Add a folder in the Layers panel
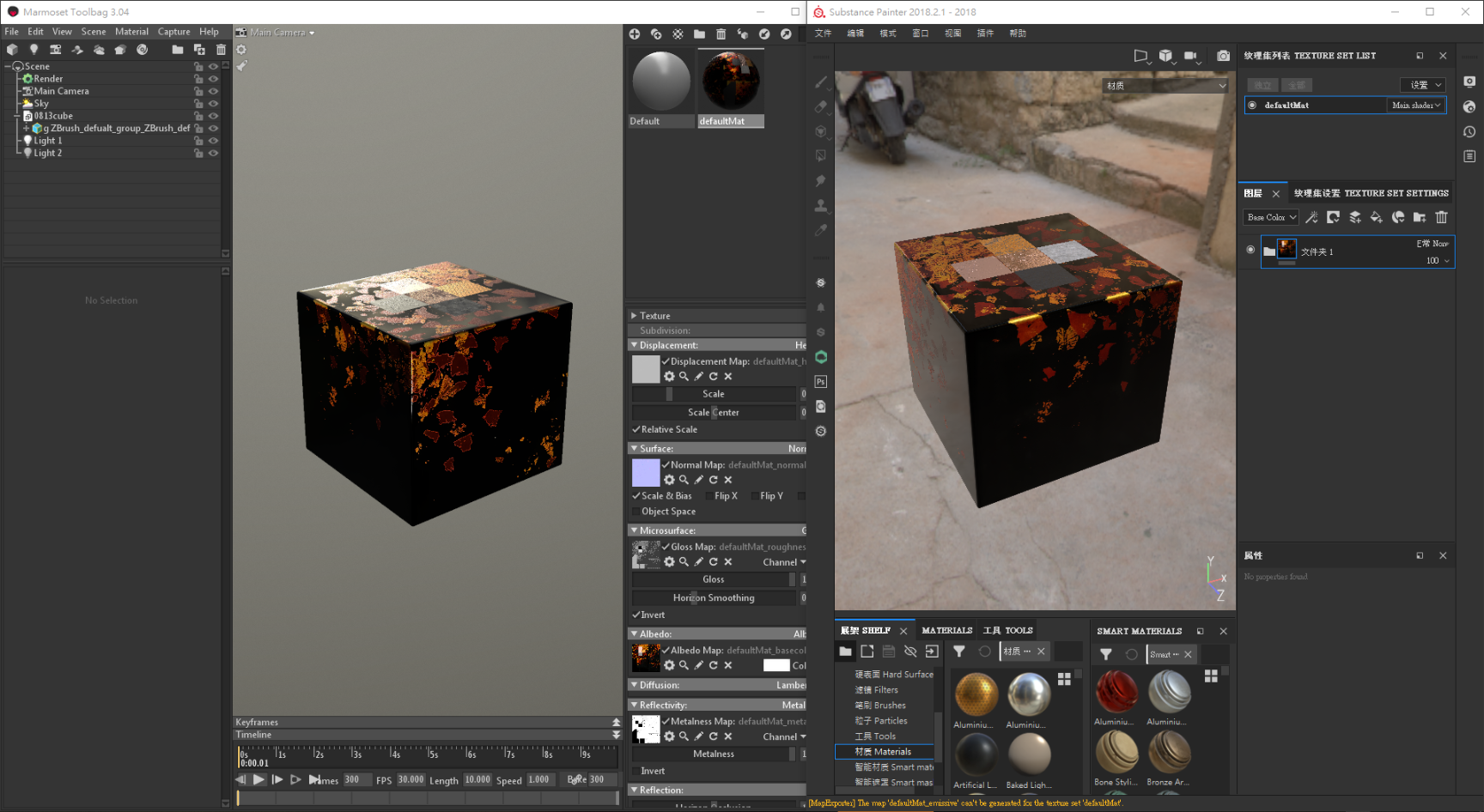Screen dimensions: 1484x812 [1419, 217]
